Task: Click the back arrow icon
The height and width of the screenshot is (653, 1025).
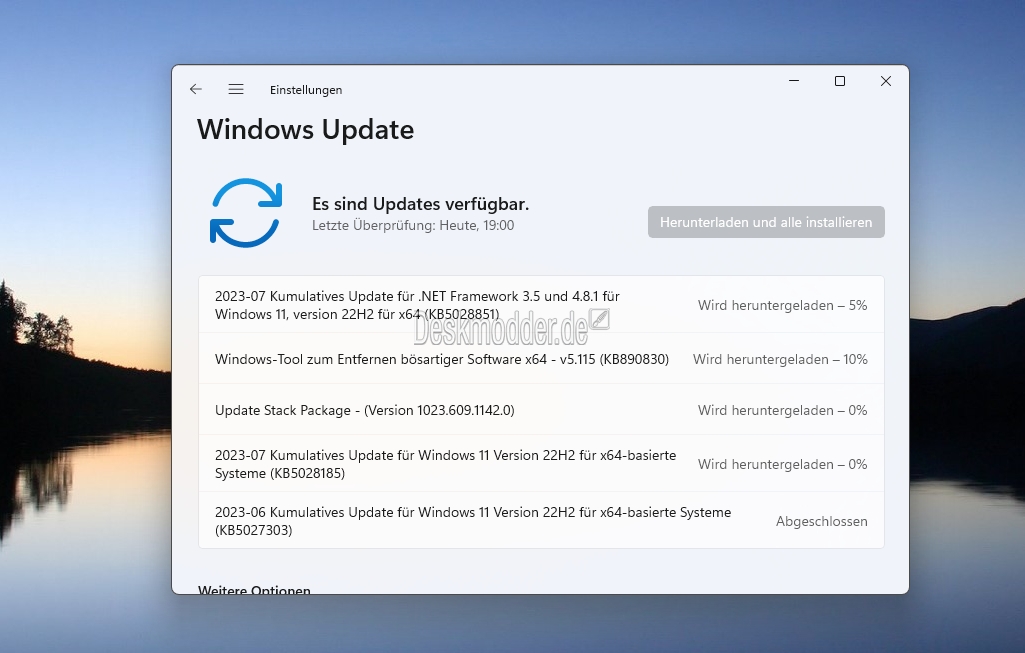Action: pyautogui.click(x=195, y=89)
